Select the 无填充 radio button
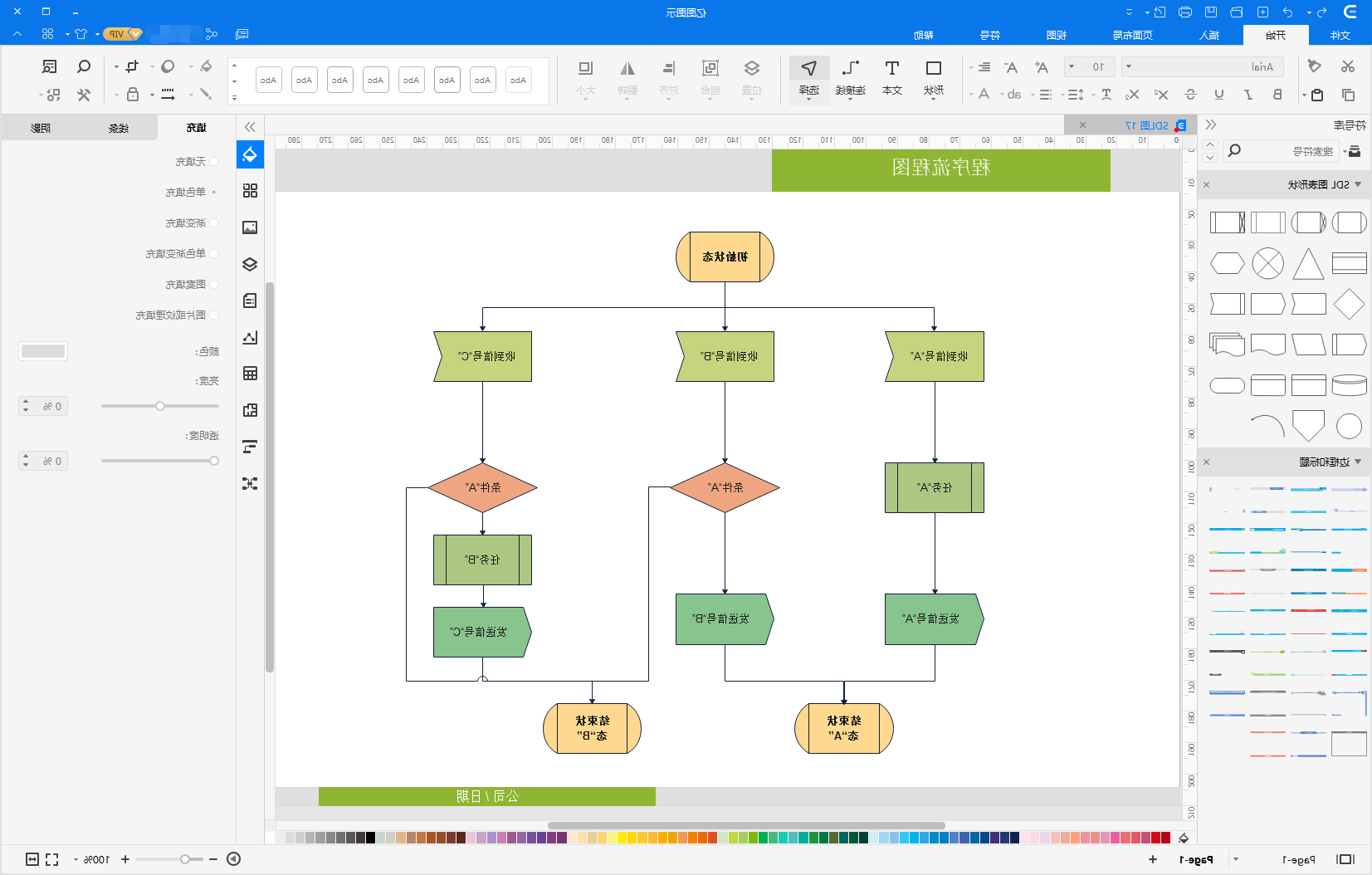 click(214, 162)
